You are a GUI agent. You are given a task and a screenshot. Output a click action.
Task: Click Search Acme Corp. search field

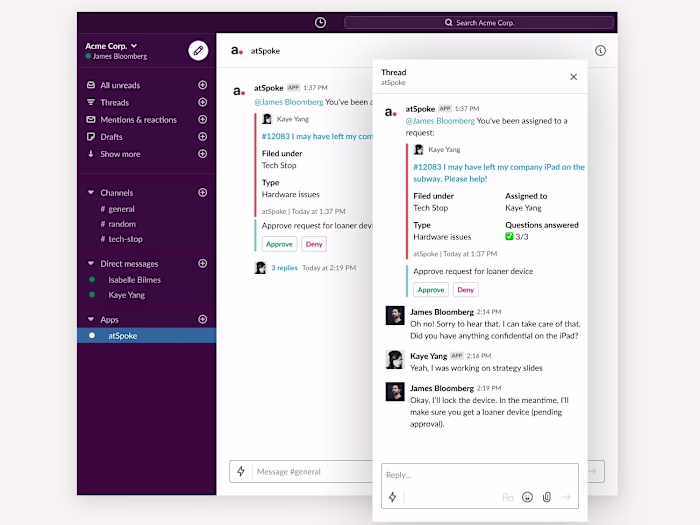pos(479,23)
